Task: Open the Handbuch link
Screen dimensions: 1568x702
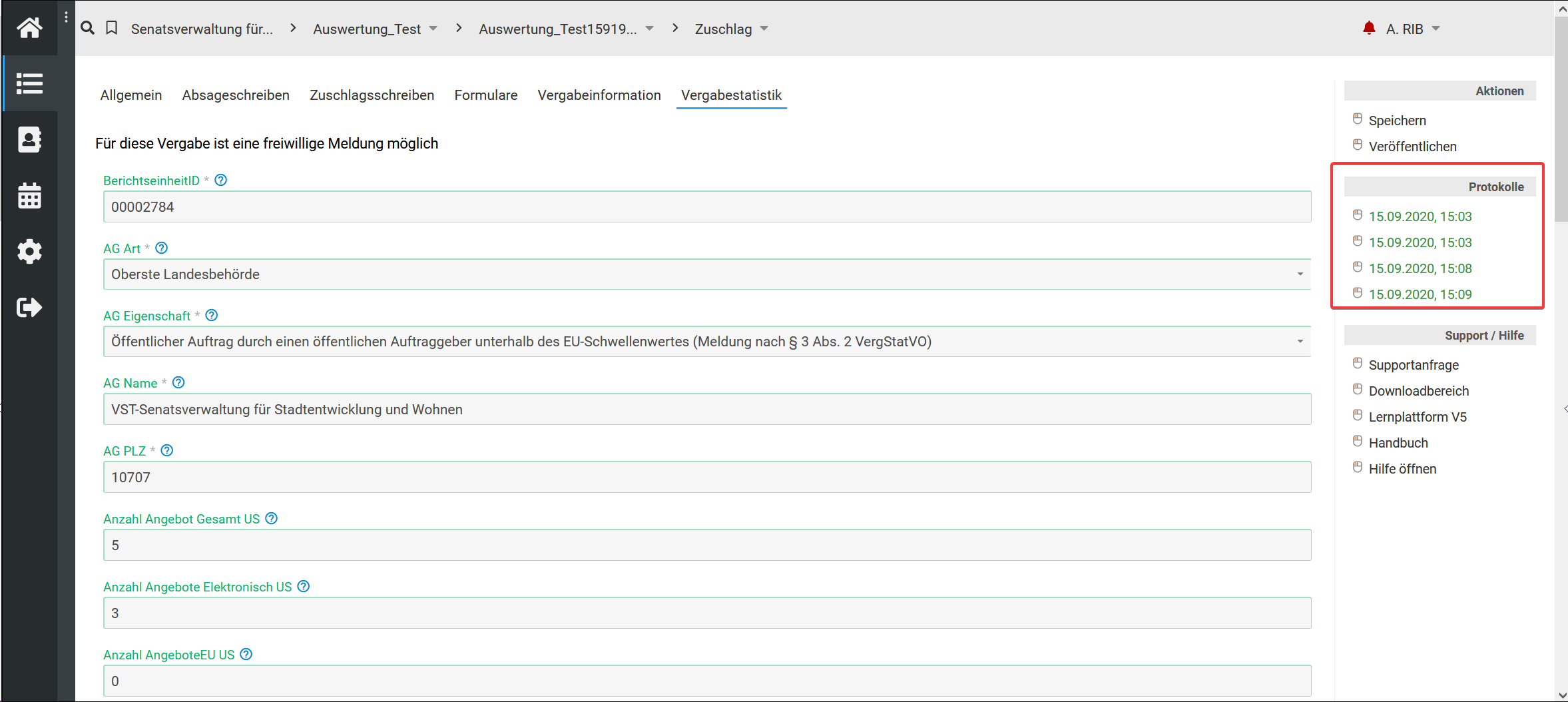Action: pyautogui.click(x=1398, y=443)
